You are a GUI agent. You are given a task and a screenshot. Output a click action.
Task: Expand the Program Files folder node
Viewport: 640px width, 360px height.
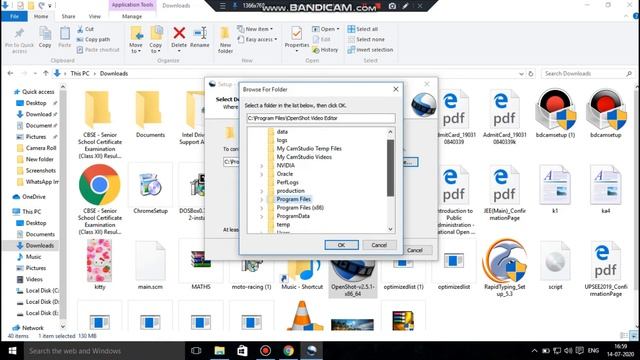[262, 200]
